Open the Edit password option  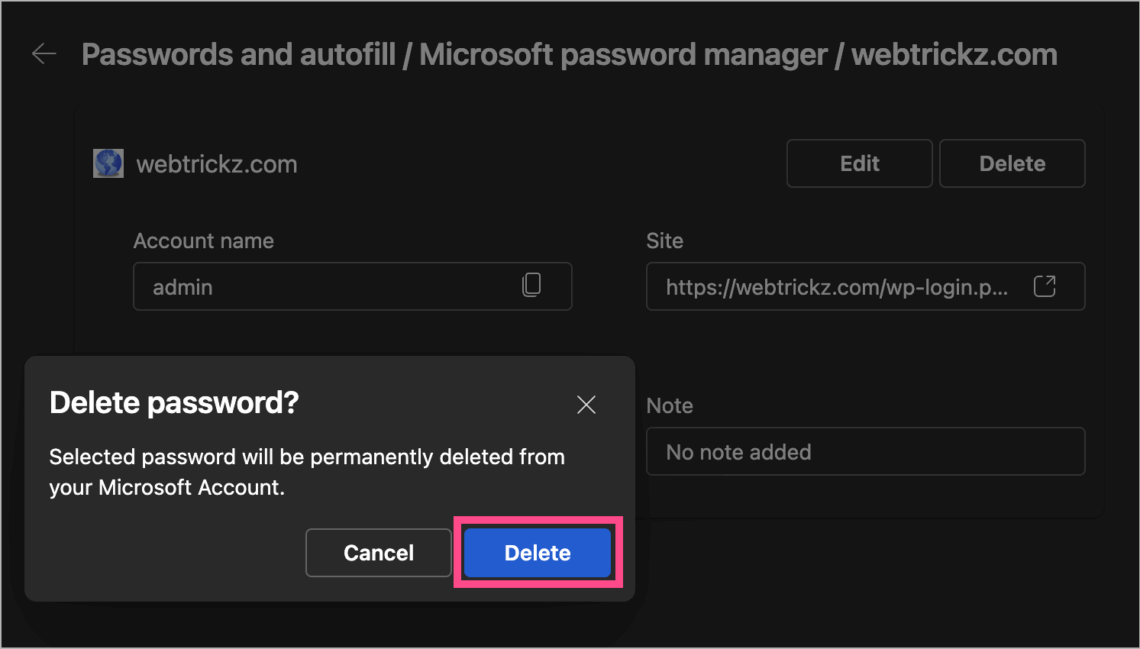(859, 163)
